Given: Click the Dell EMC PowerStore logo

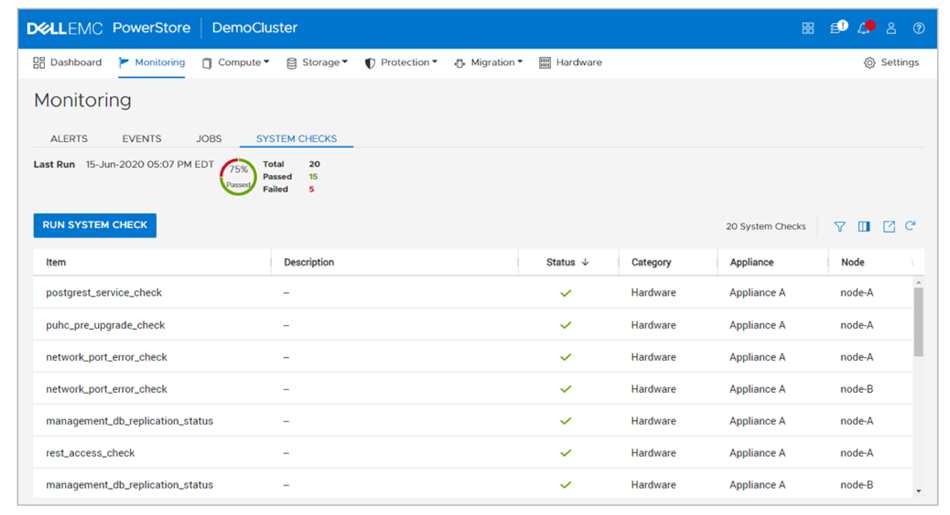Looking at the screenshot, I should pyautogui.click(x=108, y=28).
